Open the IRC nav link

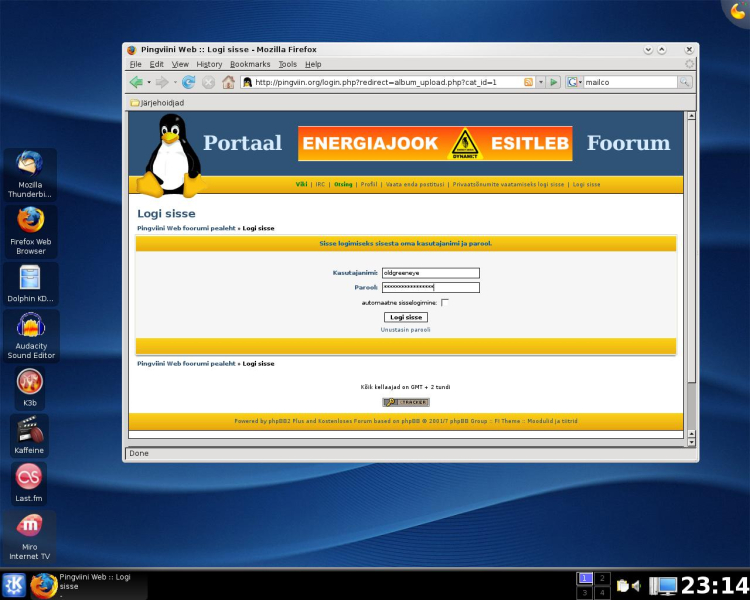point(320,184)
